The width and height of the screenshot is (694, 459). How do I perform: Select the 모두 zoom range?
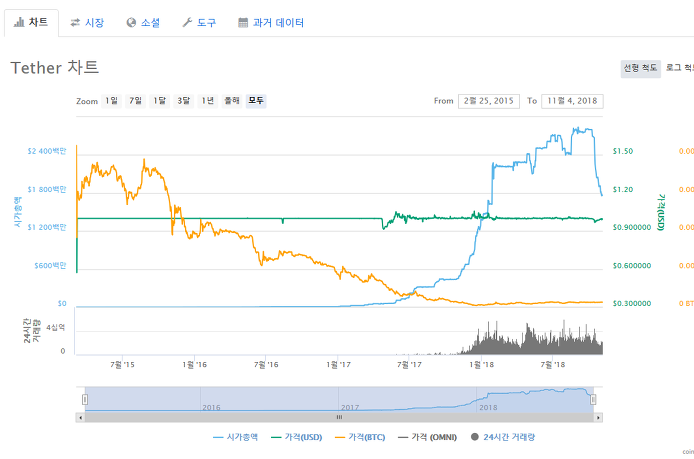click(x=256, y=101)
